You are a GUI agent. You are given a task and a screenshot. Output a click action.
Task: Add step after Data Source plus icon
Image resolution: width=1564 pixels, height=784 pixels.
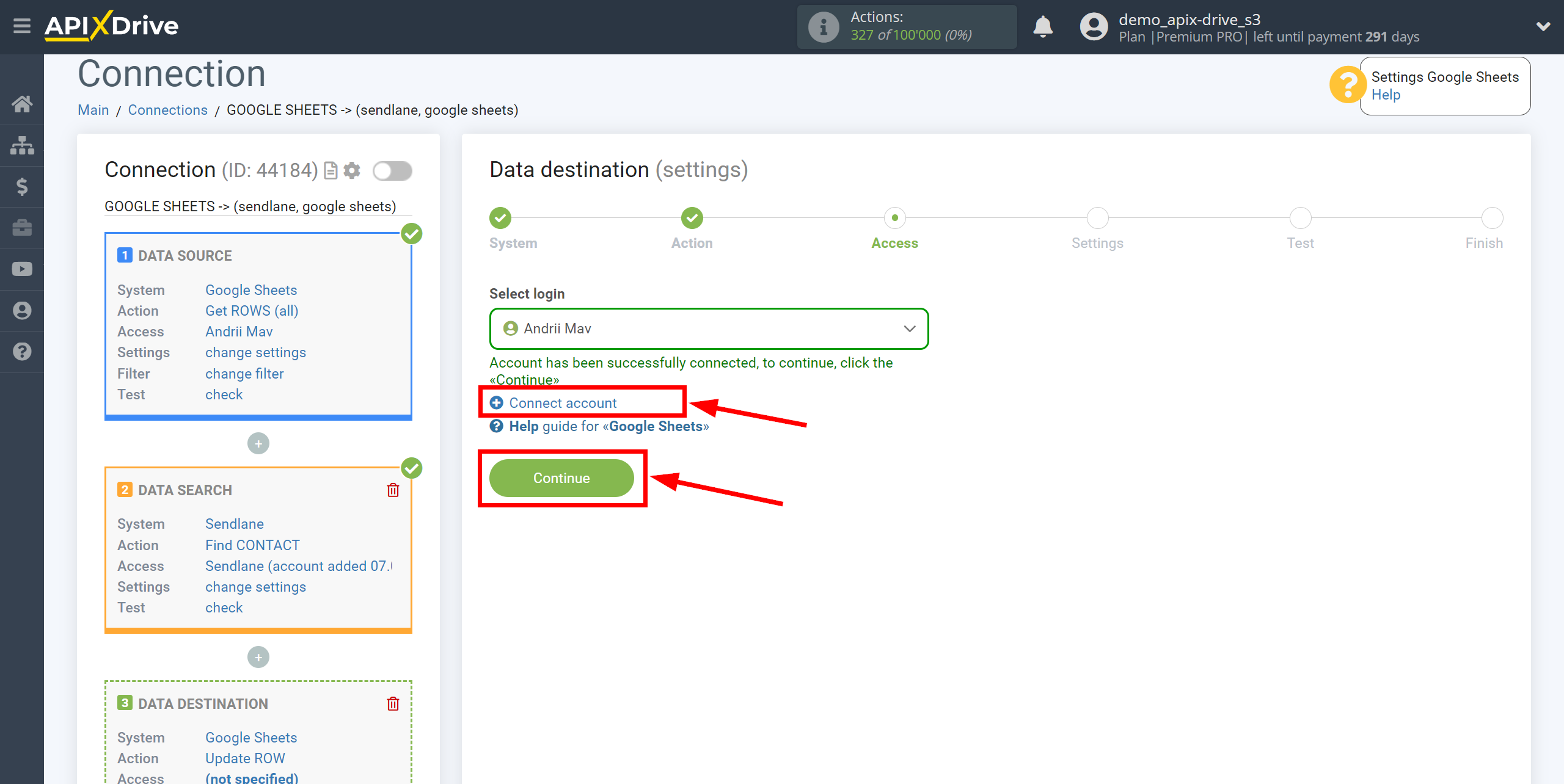point(258,443)
